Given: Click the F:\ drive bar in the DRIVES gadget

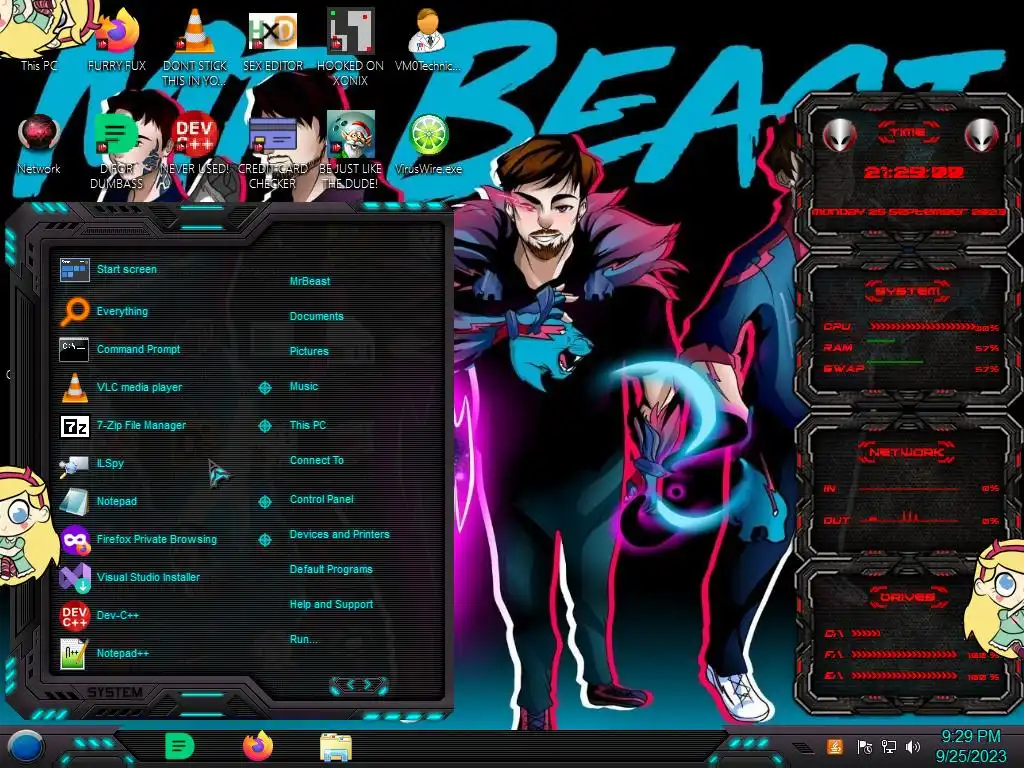Looking at the screenshot, I should [904, 654].
